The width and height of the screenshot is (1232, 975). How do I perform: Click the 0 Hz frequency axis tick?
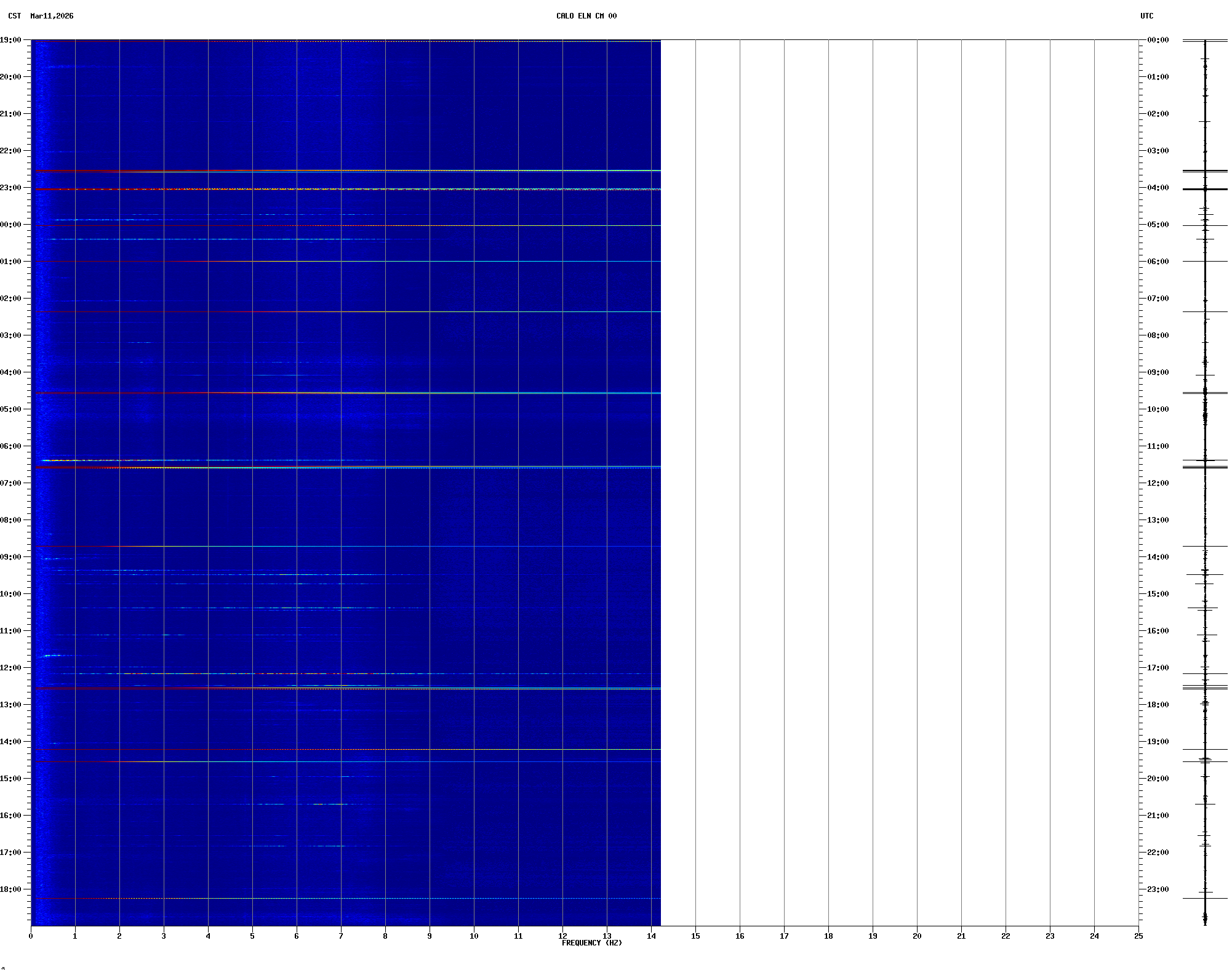click(31, 936)
